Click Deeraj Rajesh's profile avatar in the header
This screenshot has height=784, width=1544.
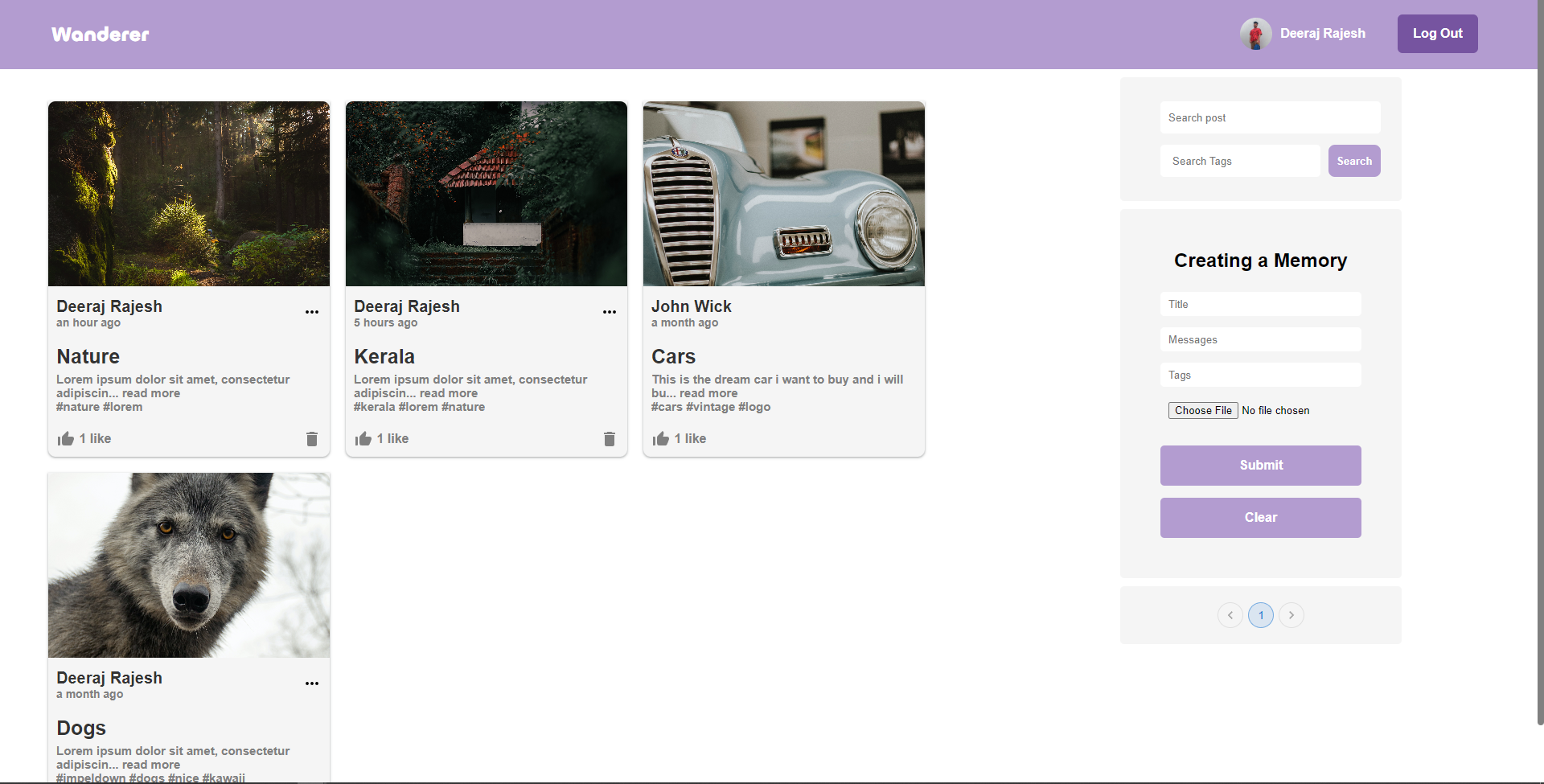click(1255, 34)
